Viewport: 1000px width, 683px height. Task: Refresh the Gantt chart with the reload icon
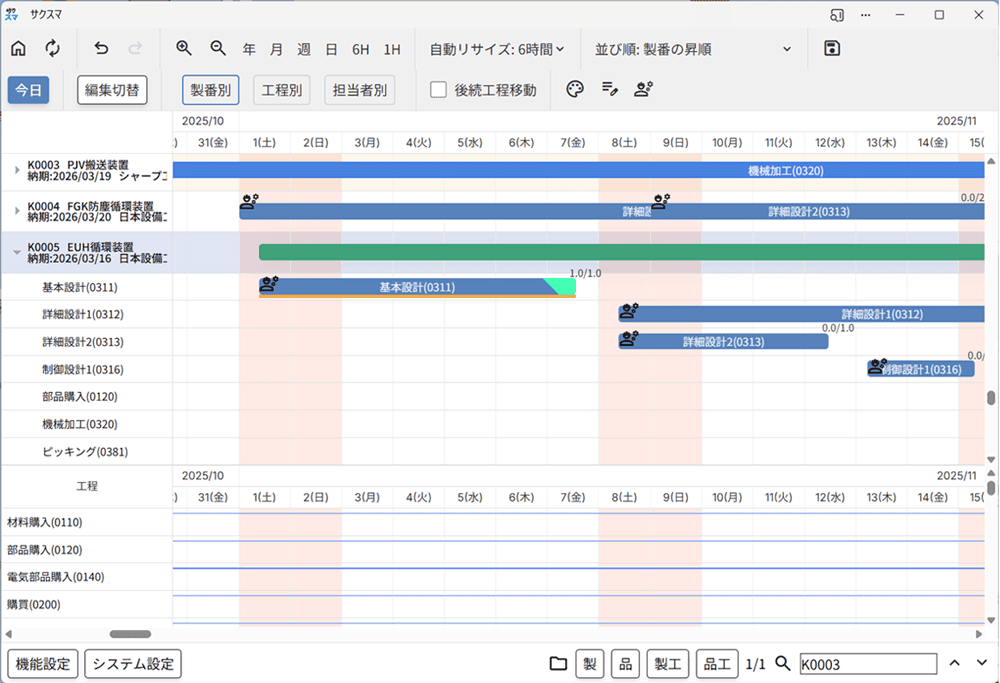click(x=52, y=48)
